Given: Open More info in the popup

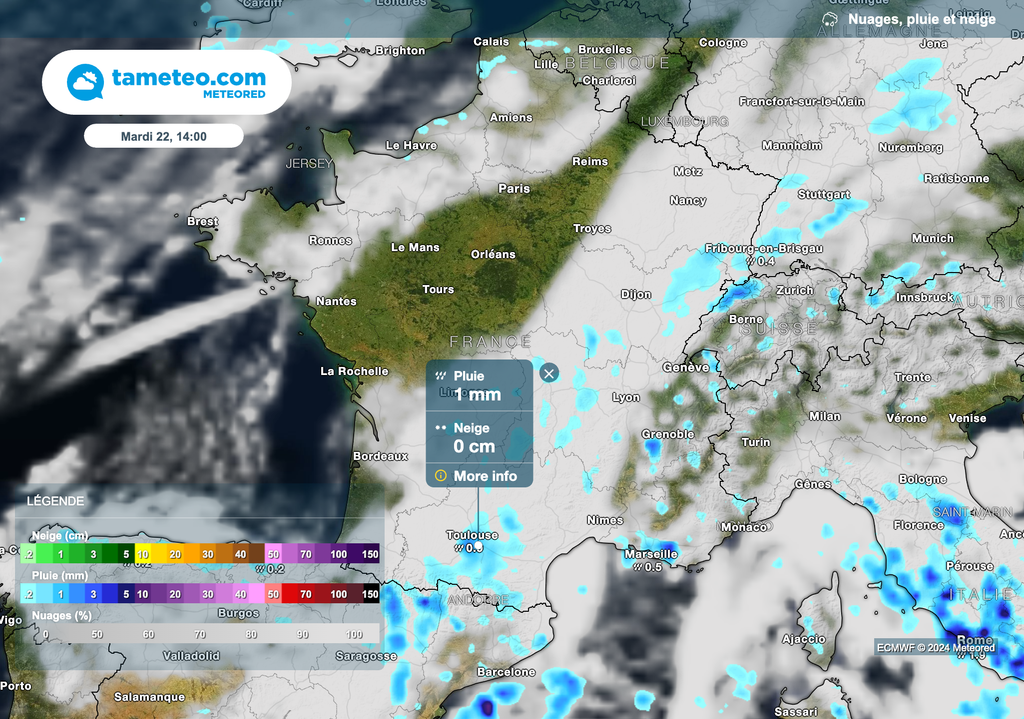Looking at the screenshot, I should [x=487, y=476].
